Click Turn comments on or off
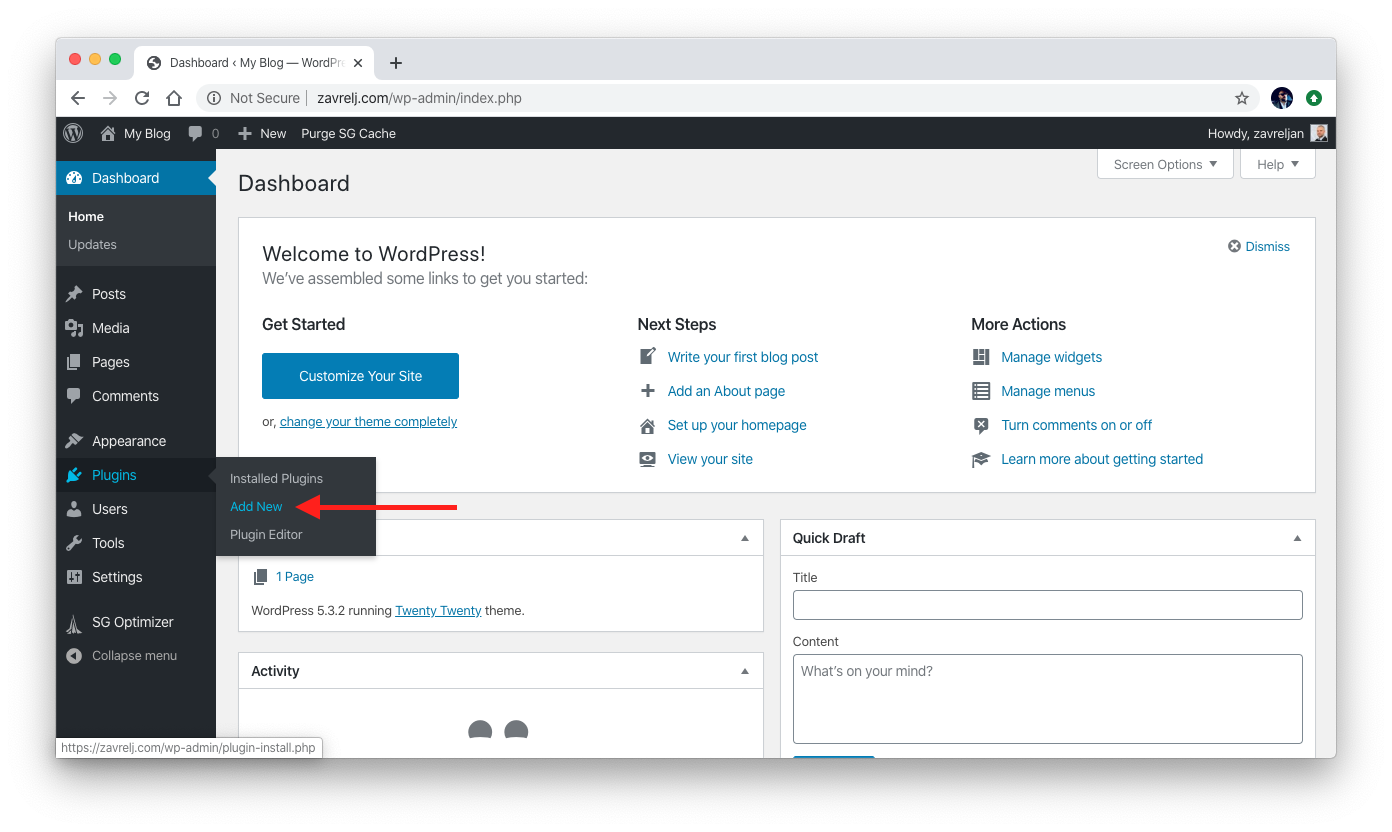 pos(1076,425)
